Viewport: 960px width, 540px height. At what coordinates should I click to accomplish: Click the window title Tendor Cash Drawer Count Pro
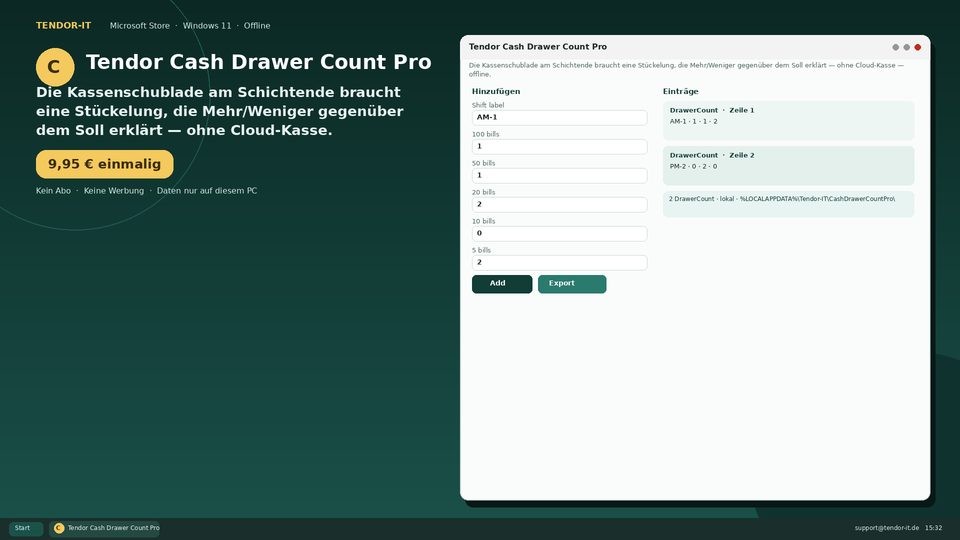tap(538, 47)
